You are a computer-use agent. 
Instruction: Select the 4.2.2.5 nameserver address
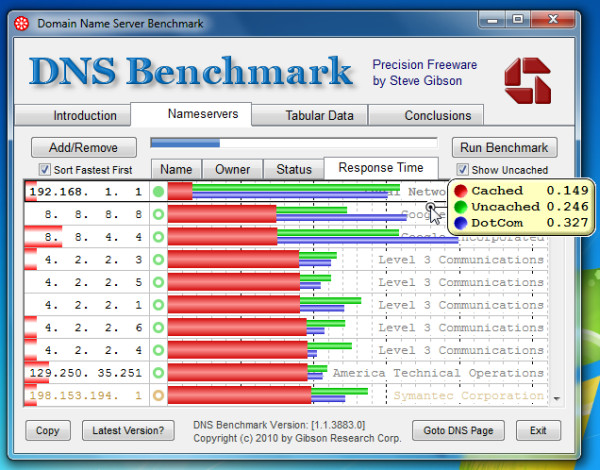93,282
